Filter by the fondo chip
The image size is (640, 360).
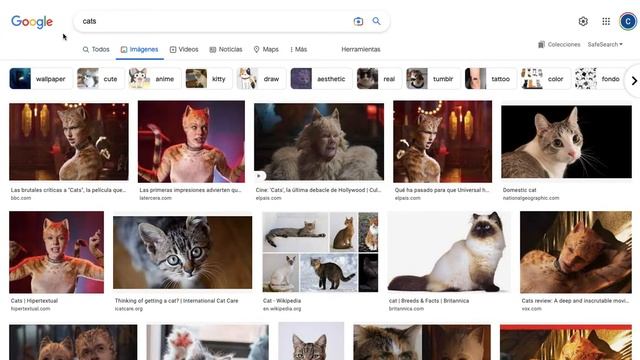[600, 79]
